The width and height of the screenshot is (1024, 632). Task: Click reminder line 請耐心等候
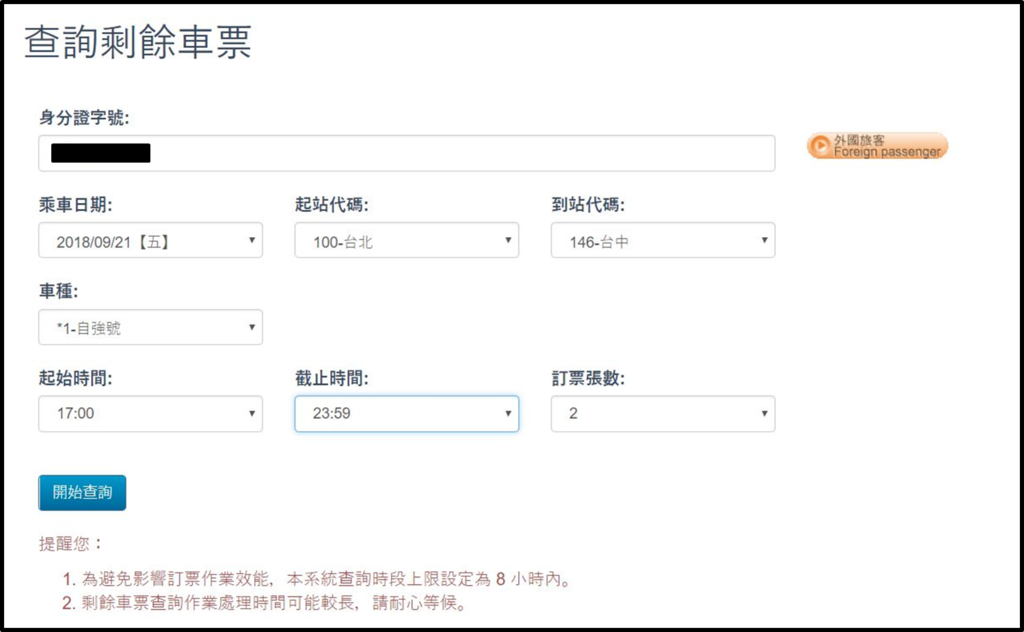point(266,603)
